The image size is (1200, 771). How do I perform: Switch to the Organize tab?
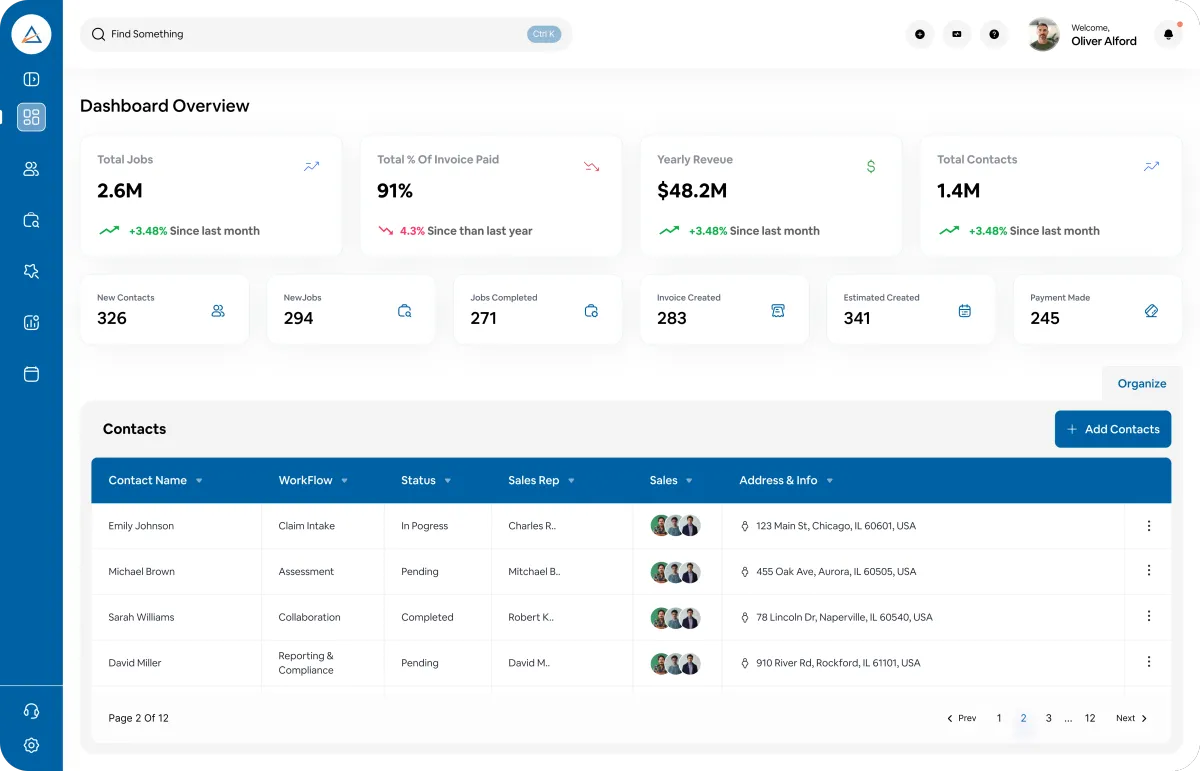(x=1141, y=383)
